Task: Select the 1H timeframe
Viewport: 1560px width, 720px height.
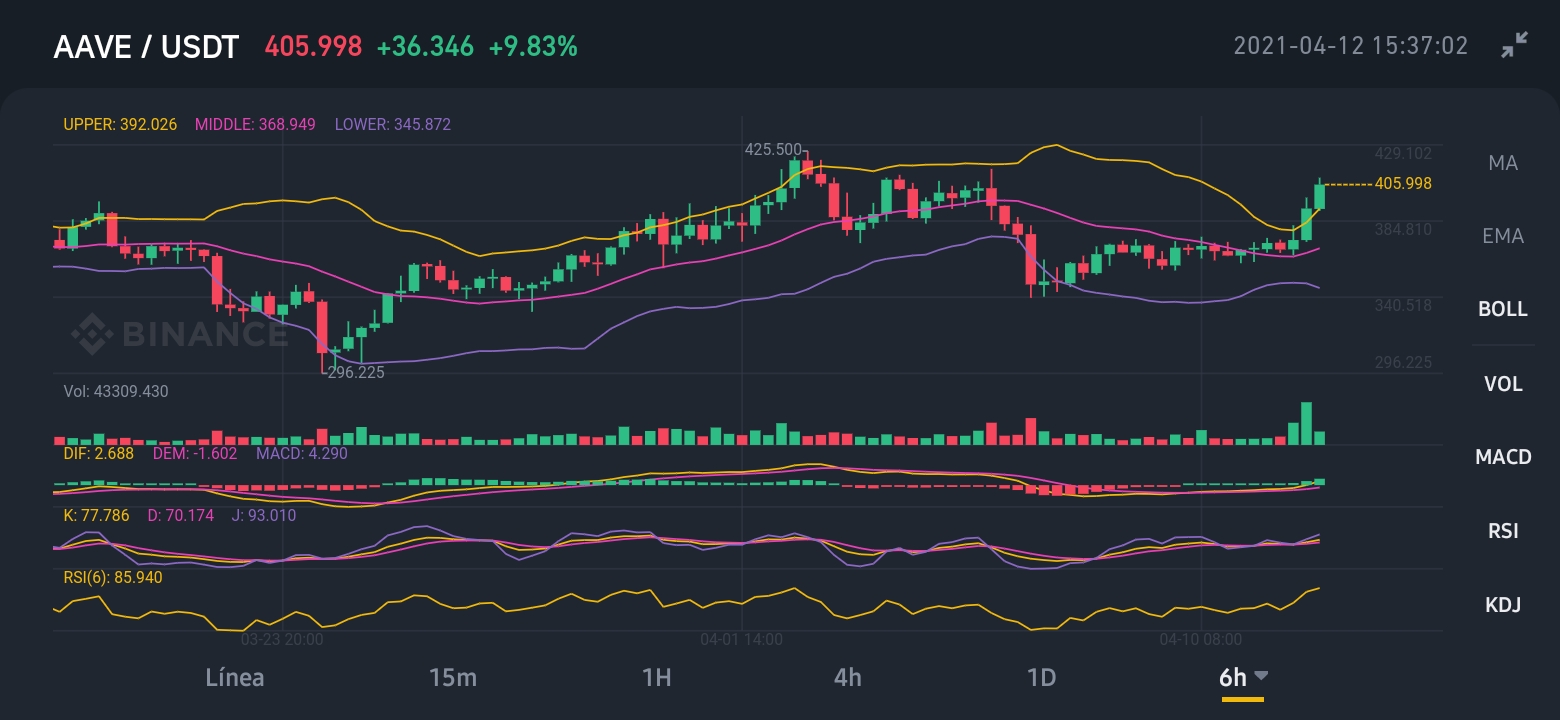Action: coord(656,677)
